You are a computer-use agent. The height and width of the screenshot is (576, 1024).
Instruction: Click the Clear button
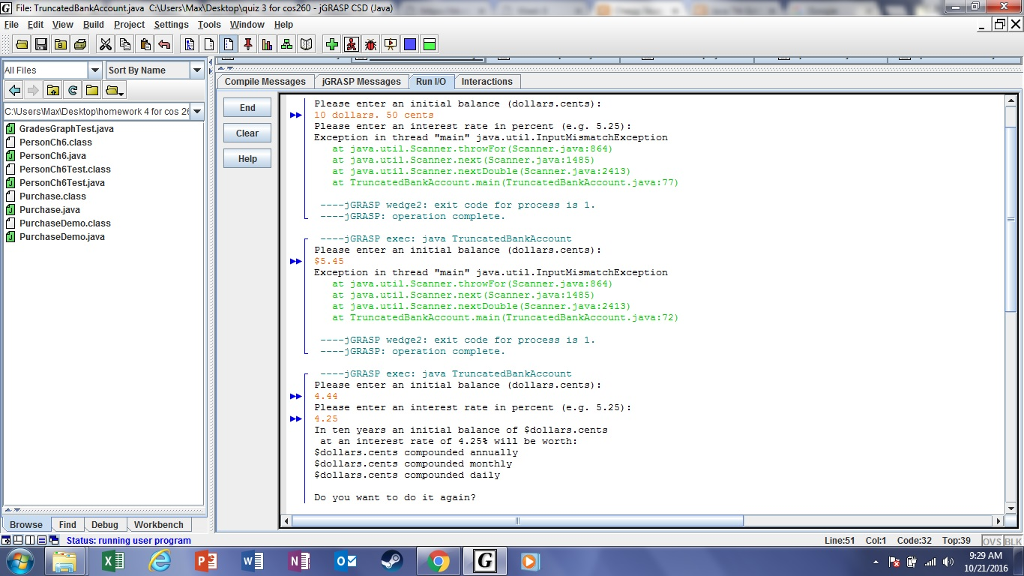coord(247,133)
